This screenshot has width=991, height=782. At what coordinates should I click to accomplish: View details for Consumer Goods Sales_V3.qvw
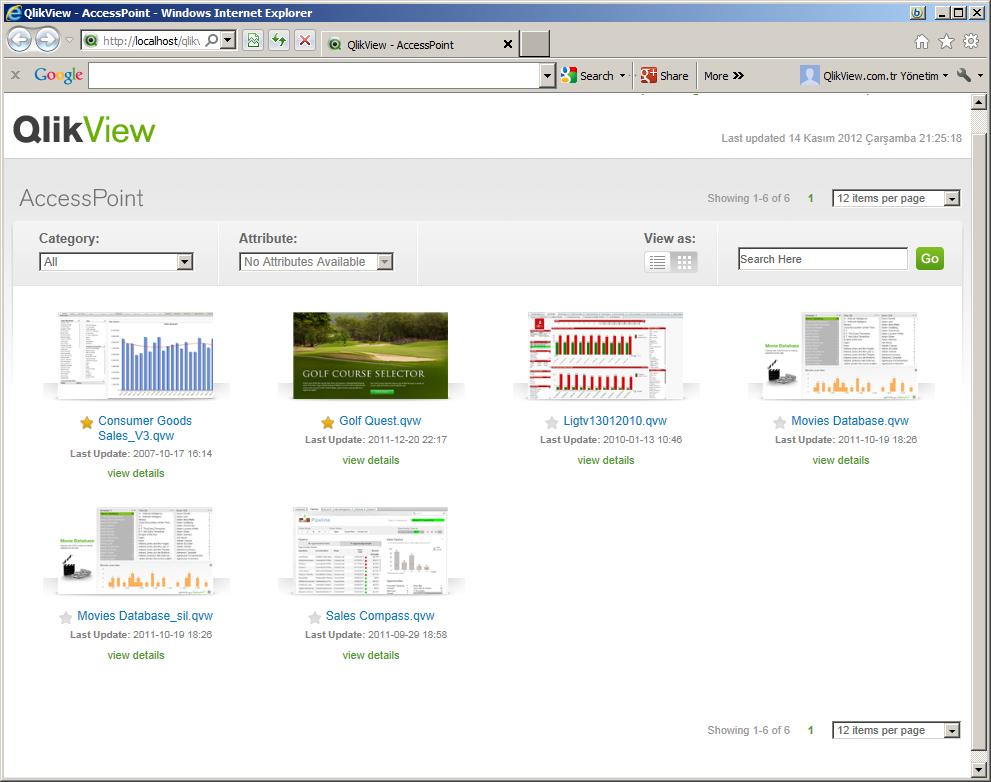point(136,473)
